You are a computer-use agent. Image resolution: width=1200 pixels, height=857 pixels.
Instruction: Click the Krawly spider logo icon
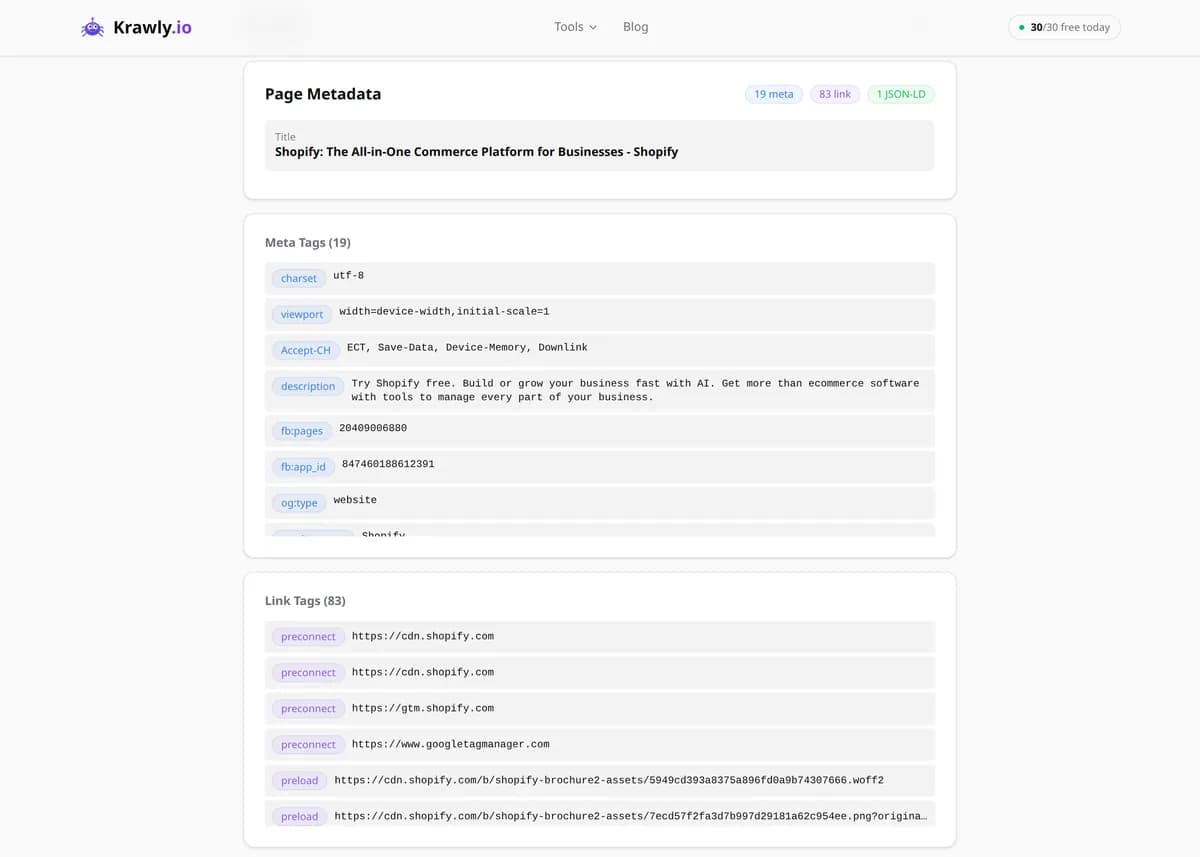(92, 27)
